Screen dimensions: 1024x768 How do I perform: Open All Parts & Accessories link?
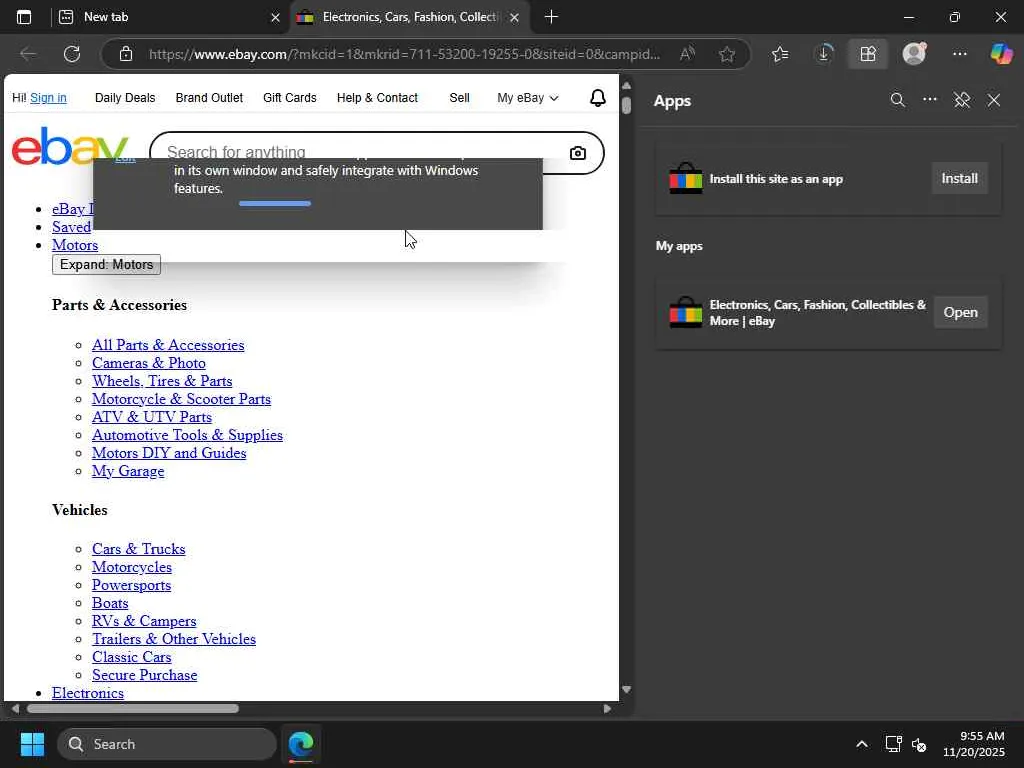click(x=168, y=345)
